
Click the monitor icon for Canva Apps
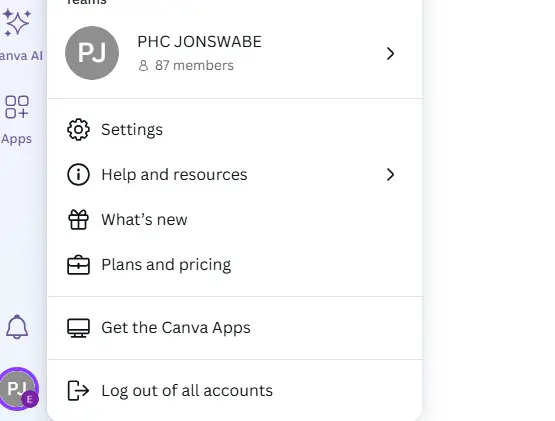(x=78, y=328)
